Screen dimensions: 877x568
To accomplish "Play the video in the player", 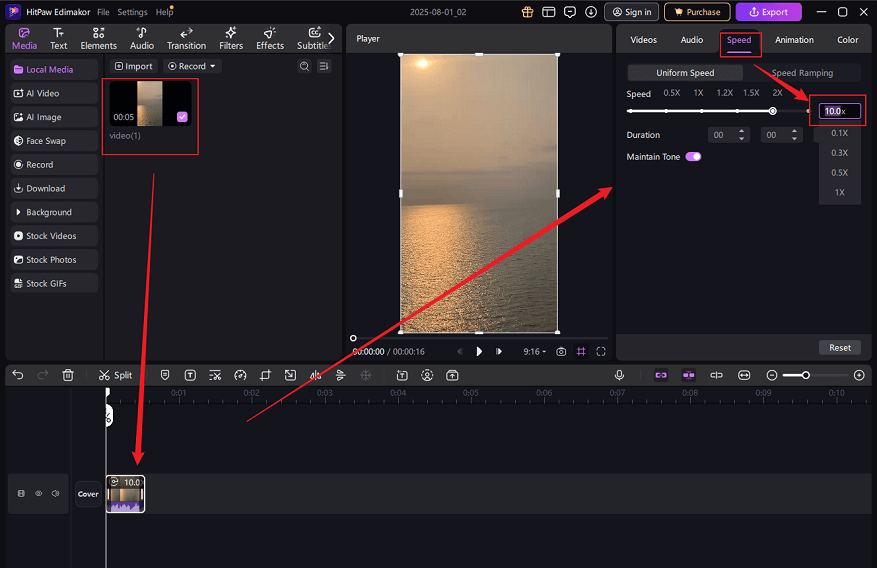I will (479, 352).
